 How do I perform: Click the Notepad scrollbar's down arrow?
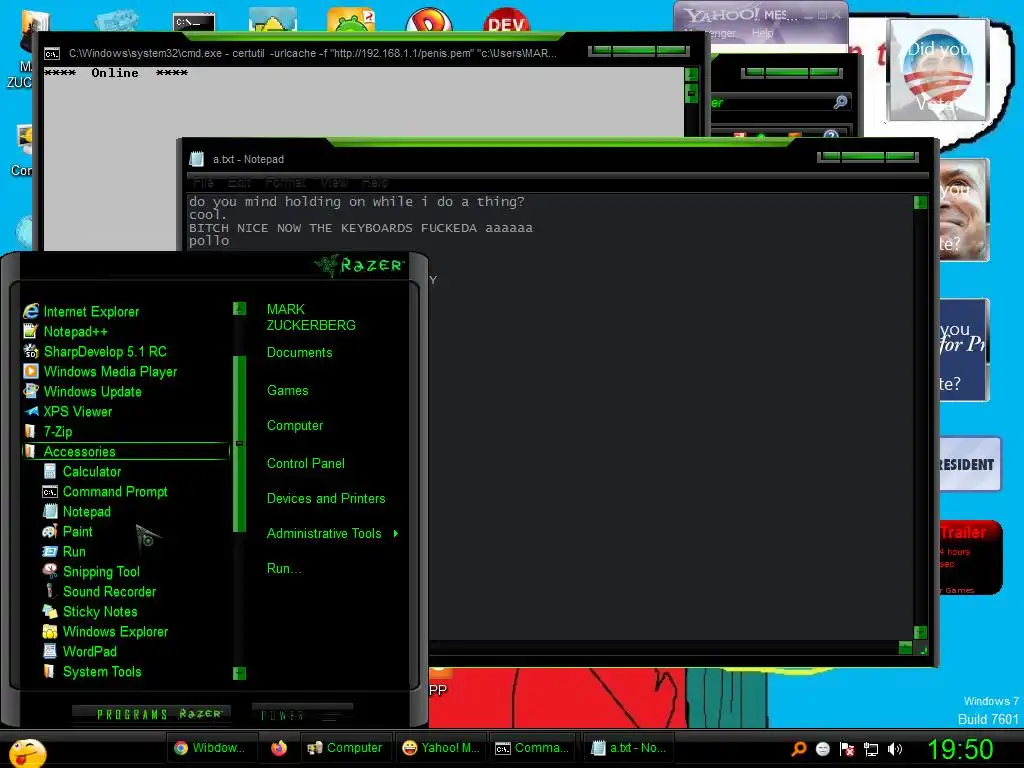coord(921,632)
